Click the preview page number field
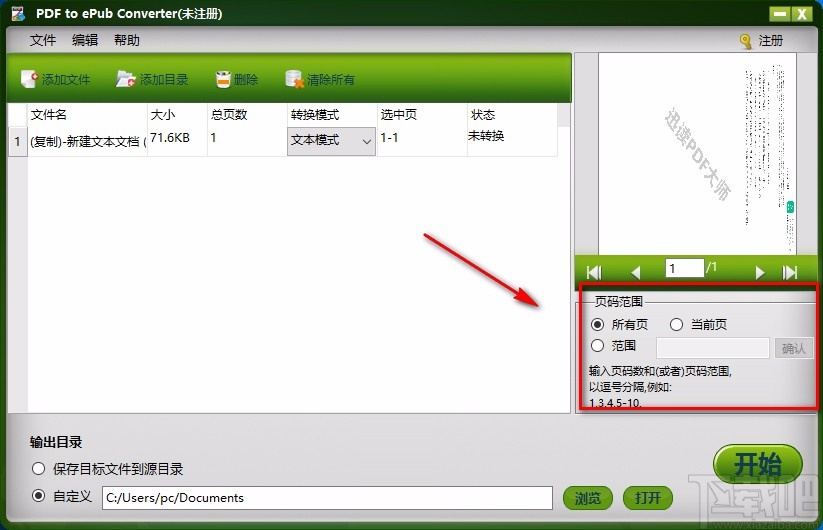 pyautogui.click(x=684, y=268)
